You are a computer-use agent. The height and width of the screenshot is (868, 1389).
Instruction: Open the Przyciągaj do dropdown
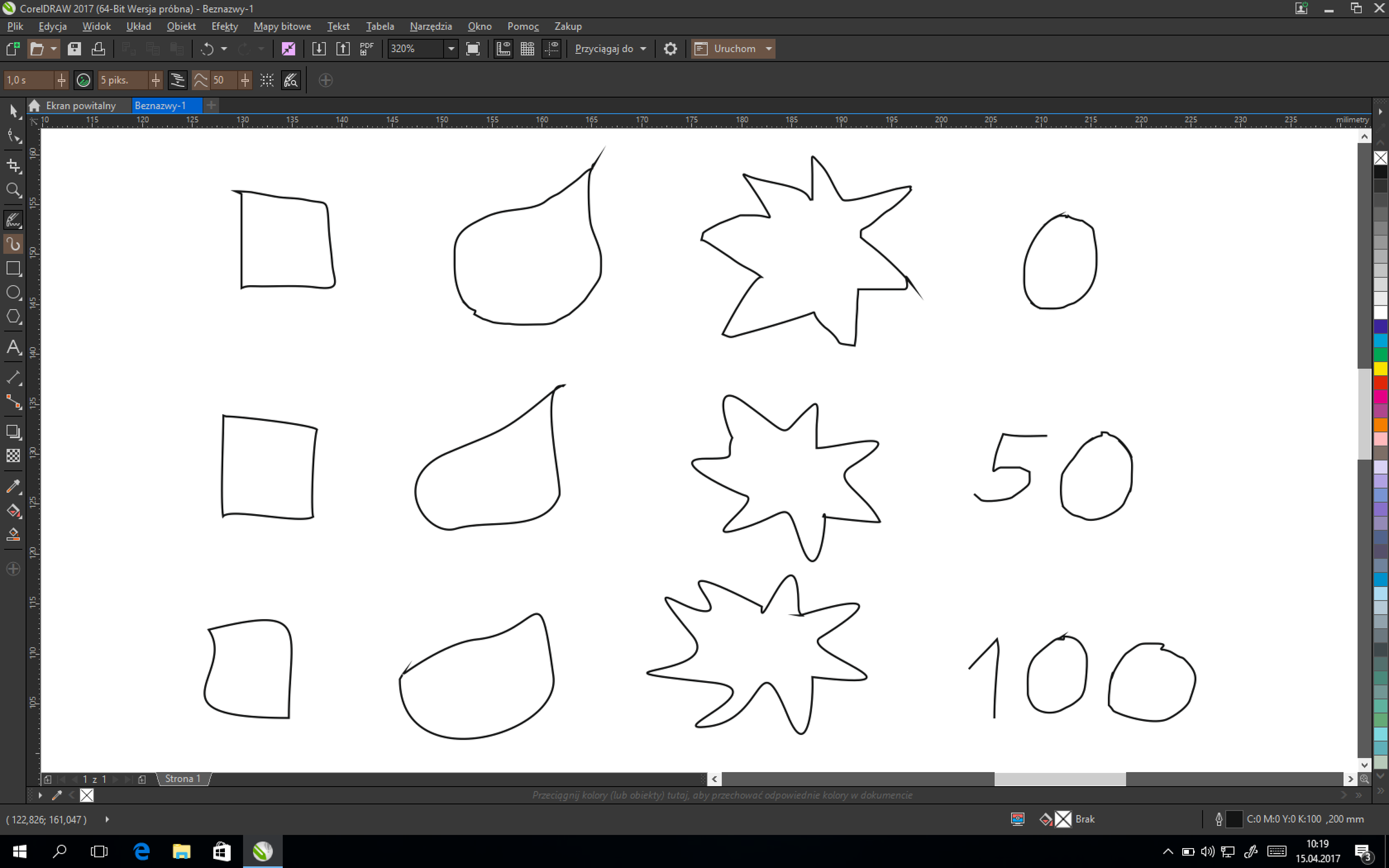[x=610, y=49]
